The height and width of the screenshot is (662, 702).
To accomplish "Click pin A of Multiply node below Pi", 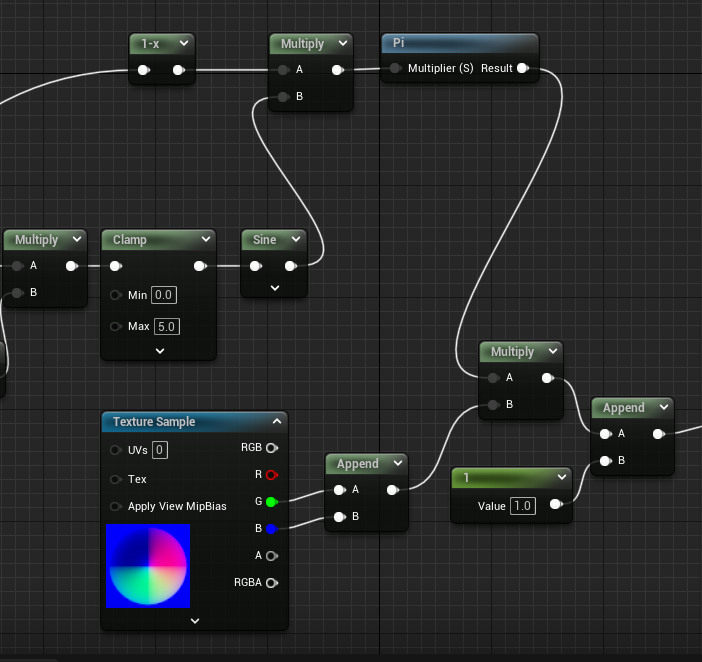I will point(493,378).
